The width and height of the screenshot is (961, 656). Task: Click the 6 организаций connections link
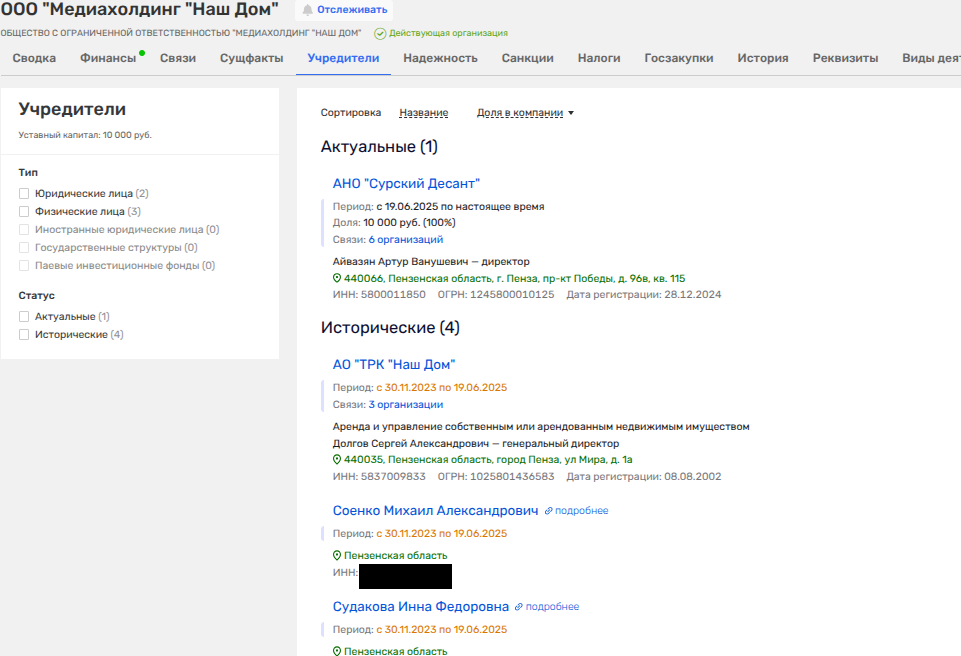(405, 239)
